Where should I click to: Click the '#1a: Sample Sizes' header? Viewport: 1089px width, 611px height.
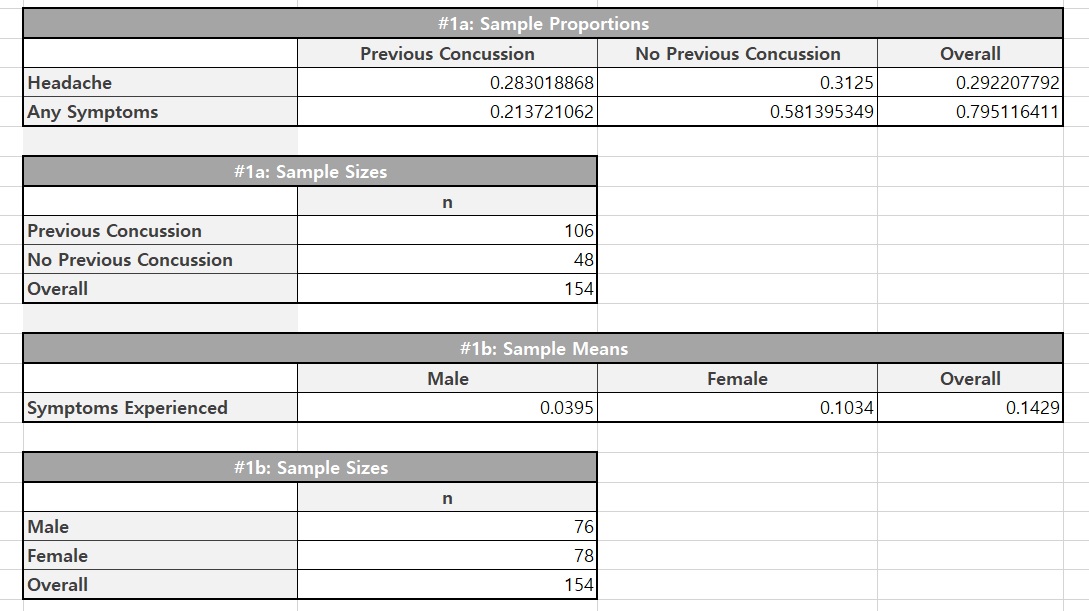point(310,171)
